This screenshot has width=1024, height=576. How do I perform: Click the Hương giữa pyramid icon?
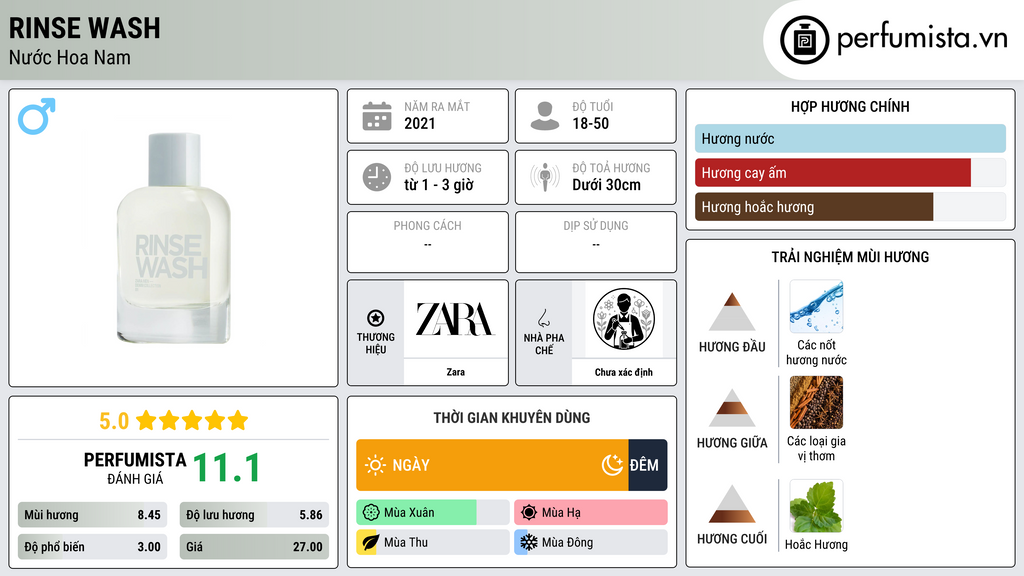pos(732,408)
